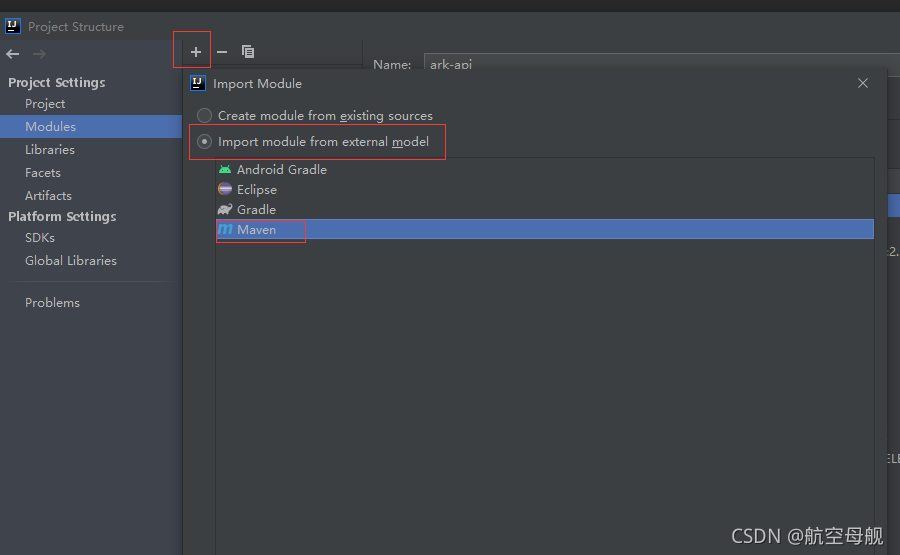The height and width of the screenshot is (555, 900).
Task: Click the Gradle elephant icon
Action: click(x=225, y=209)
